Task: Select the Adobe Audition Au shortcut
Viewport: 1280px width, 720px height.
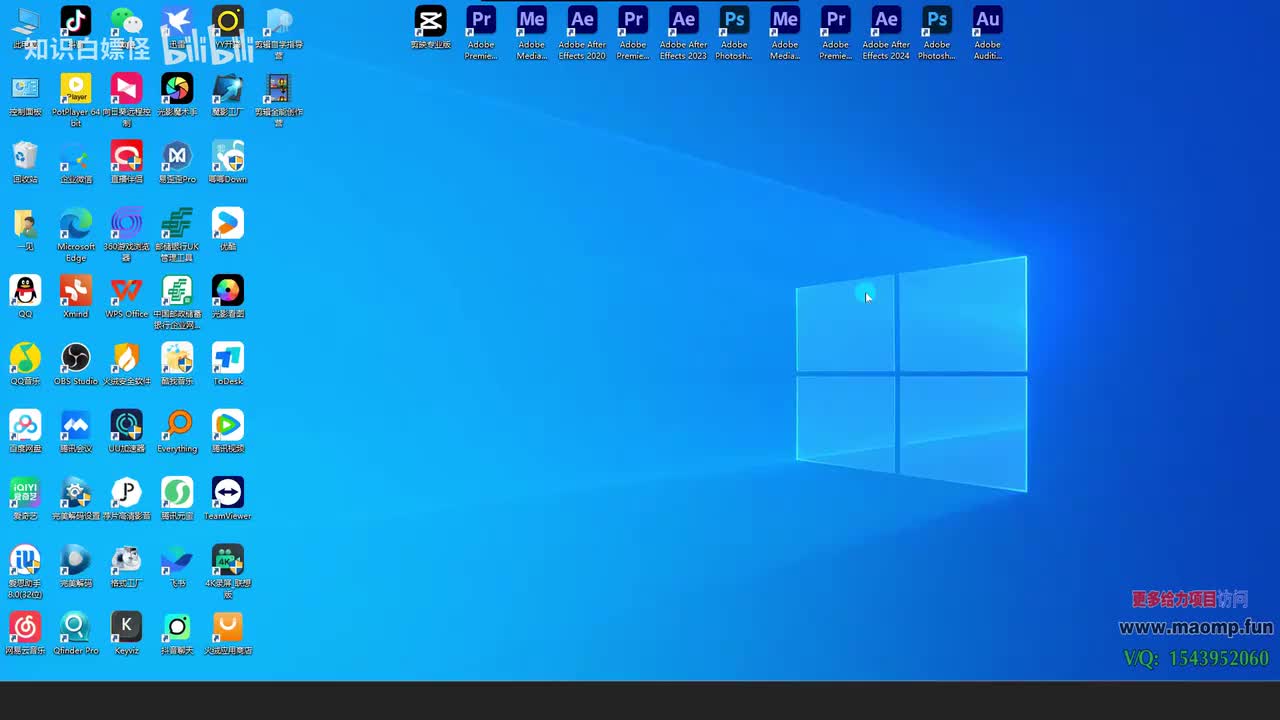Action: 988,21
